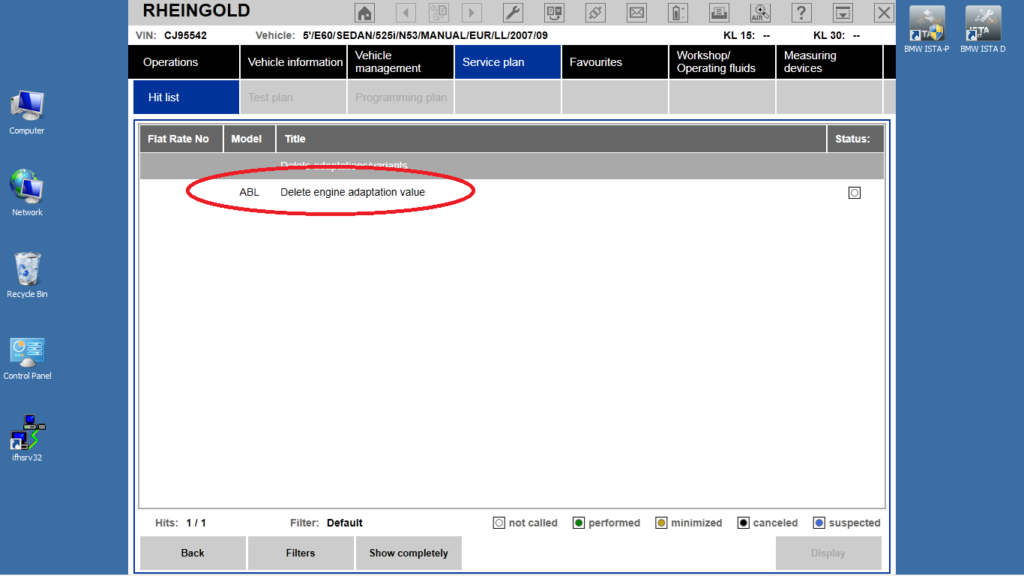Click the connection plug icon
Screen dimensions: 1024x576
pyautogui.click(x=595, y=12)
